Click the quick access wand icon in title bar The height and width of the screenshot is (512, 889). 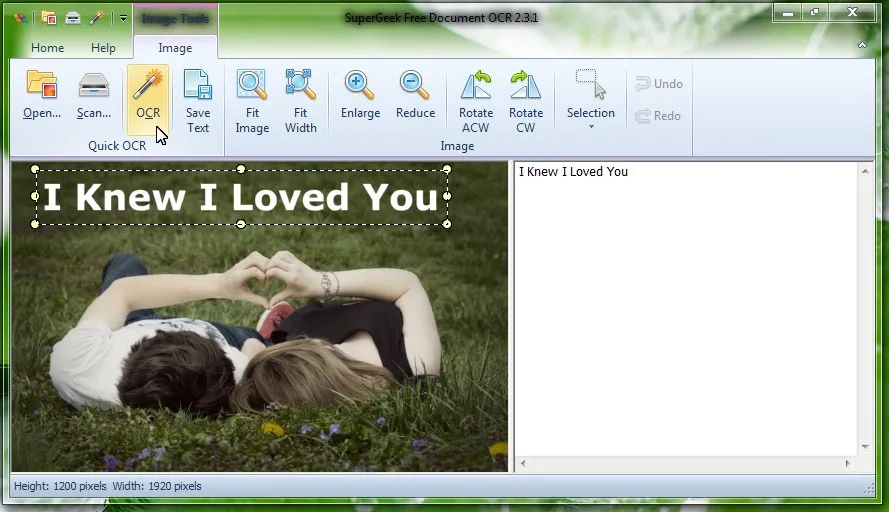point(97,18)
